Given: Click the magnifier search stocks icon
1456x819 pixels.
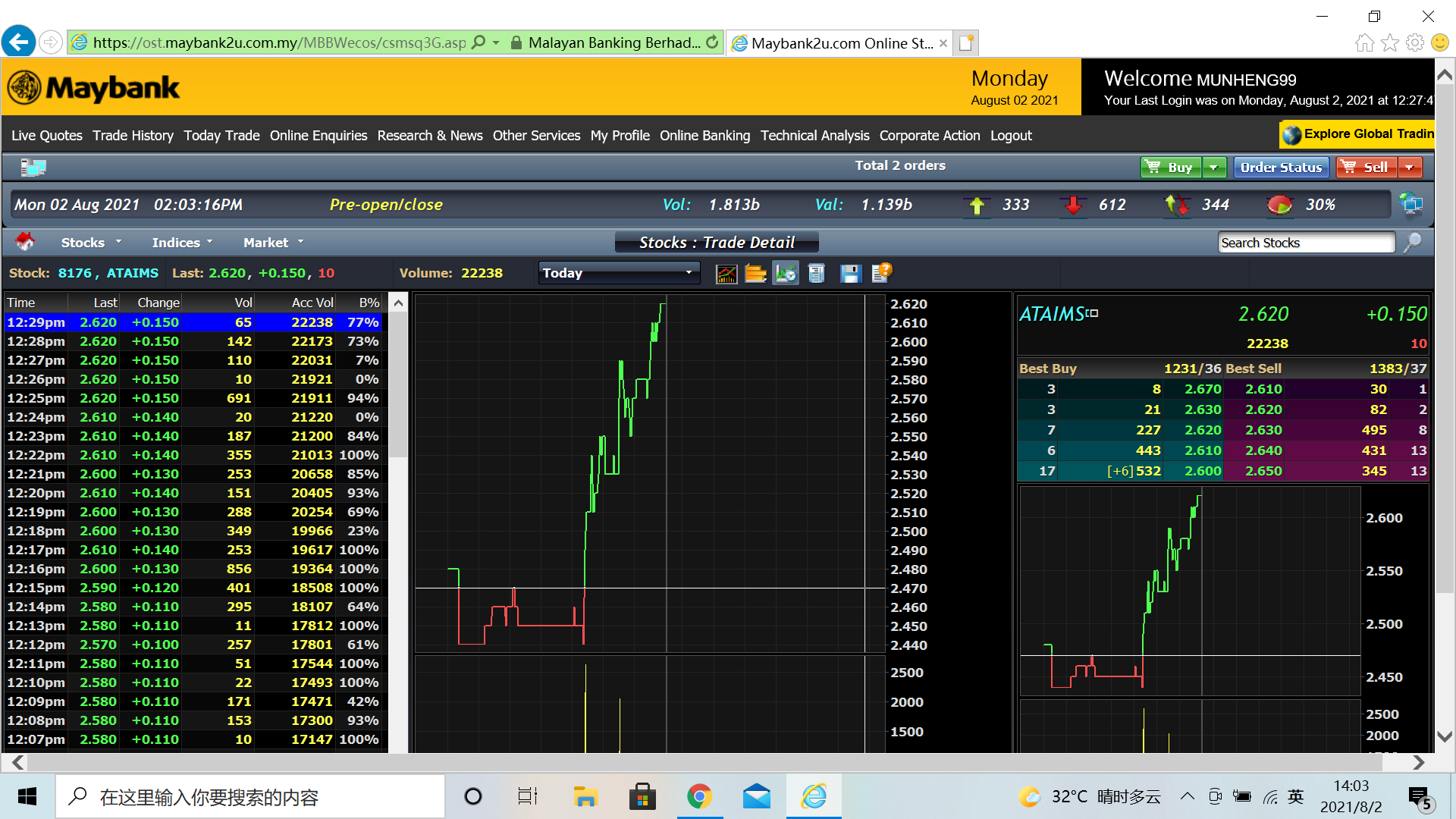Looking at the screenshot, I should (1412, 243).
